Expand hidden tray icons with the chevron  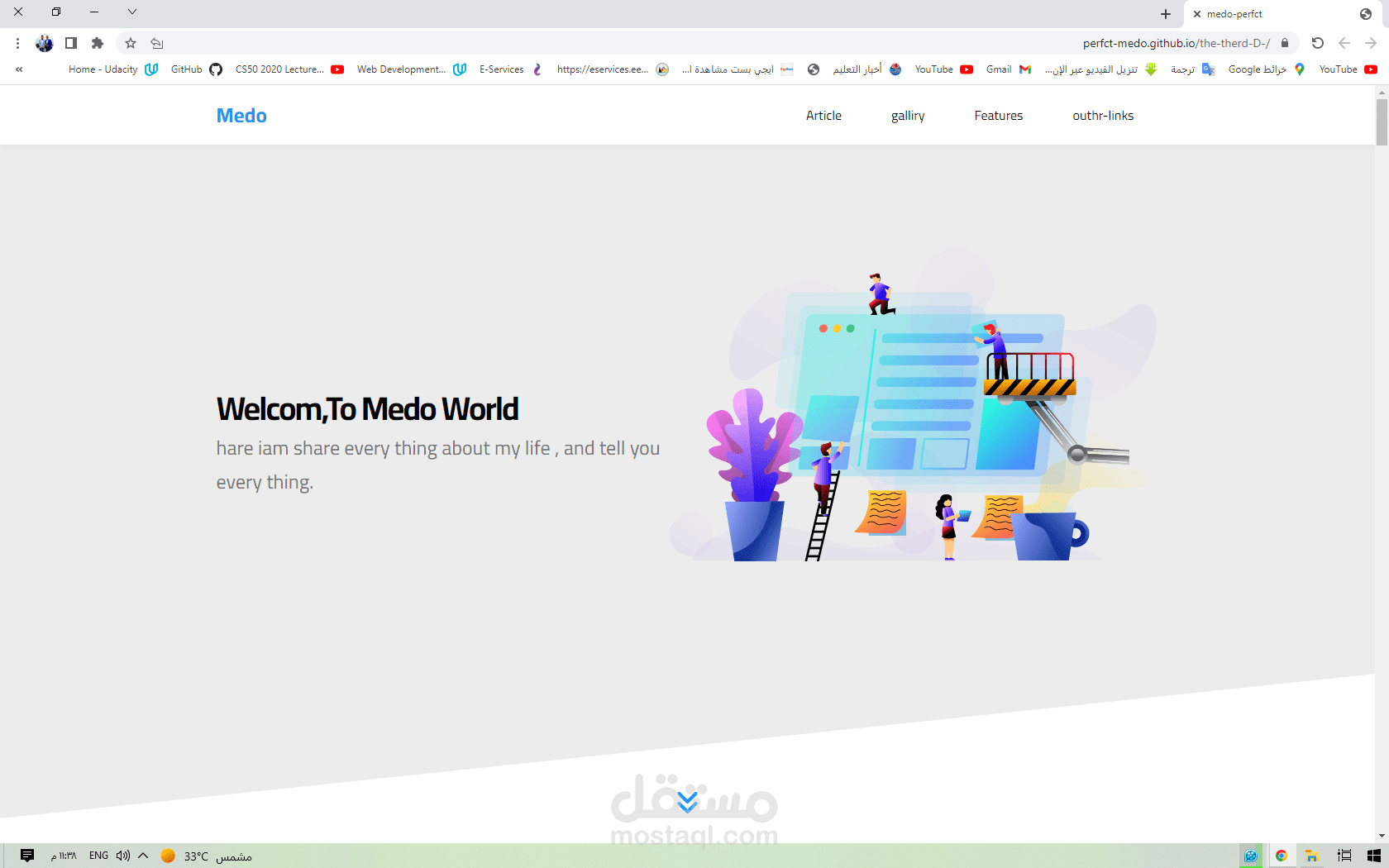click(x=142, y=856)
